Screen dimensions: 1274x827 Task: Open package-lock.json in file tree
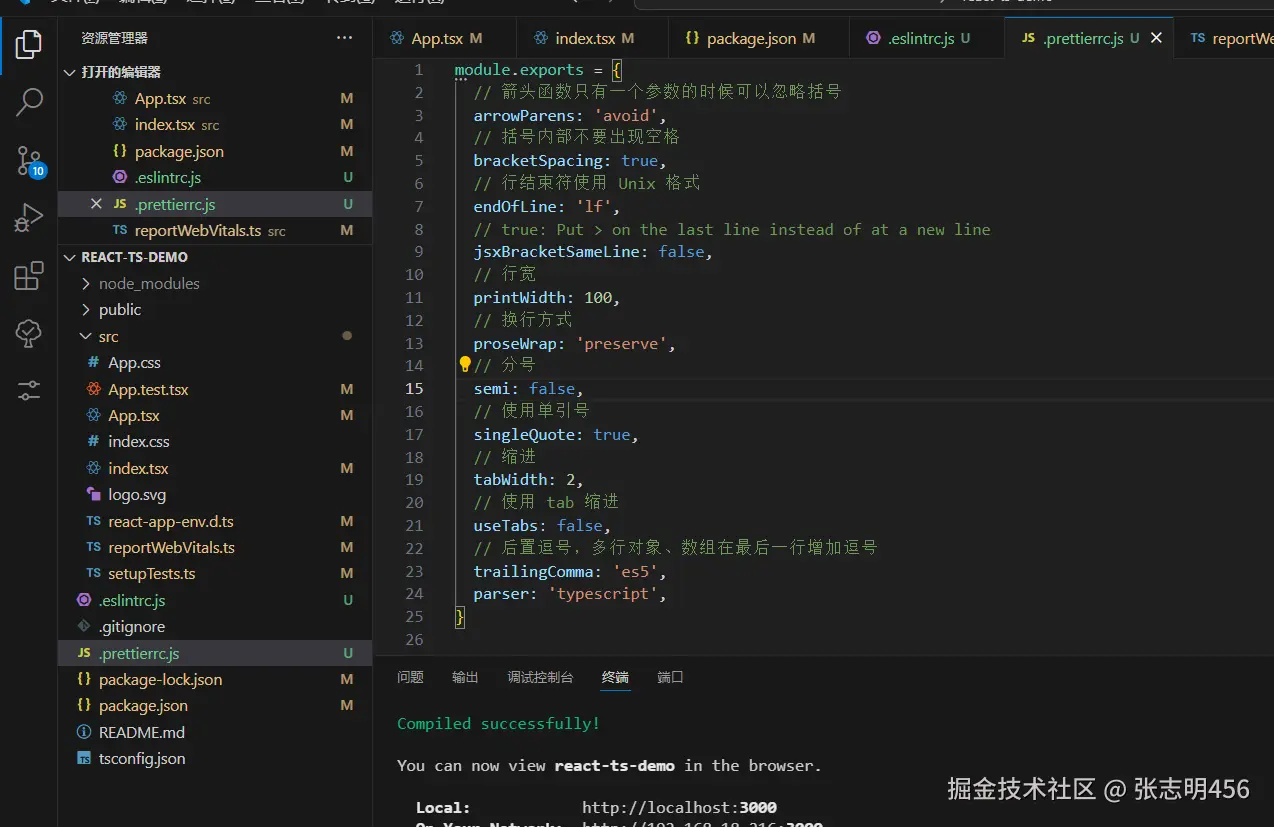coord(215,679)
